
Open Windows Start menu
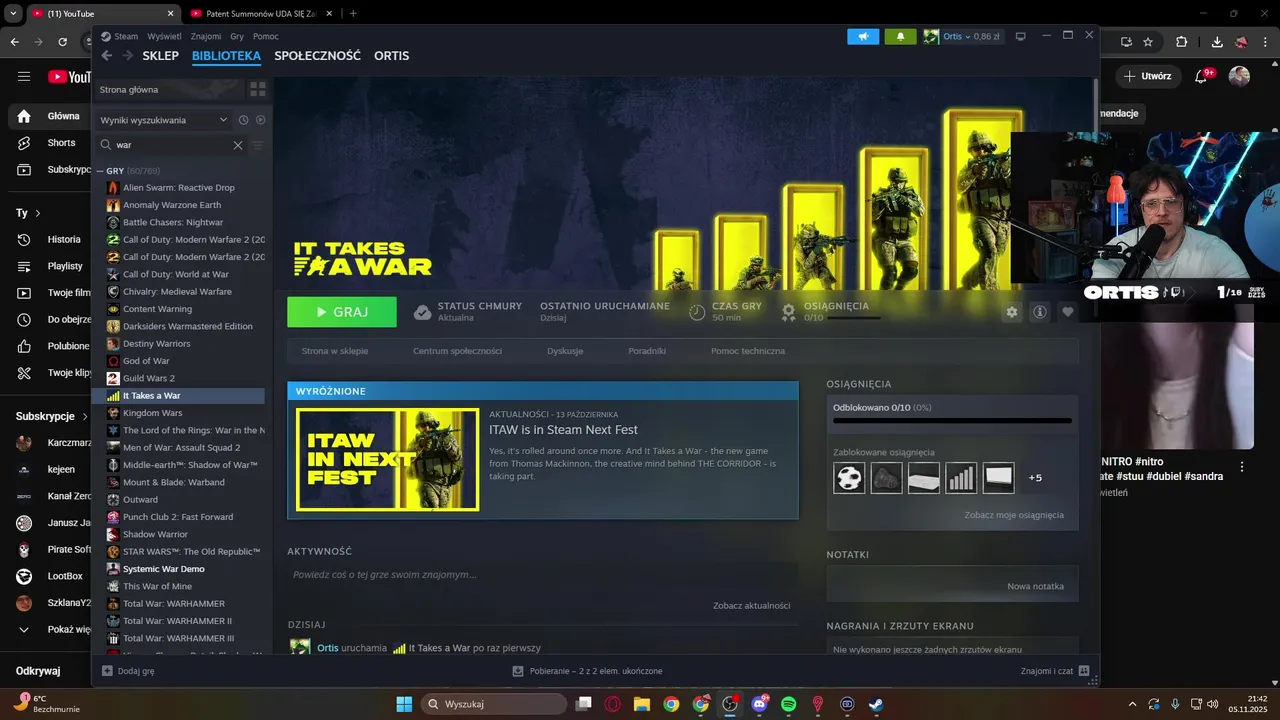(x=404, y=704)
